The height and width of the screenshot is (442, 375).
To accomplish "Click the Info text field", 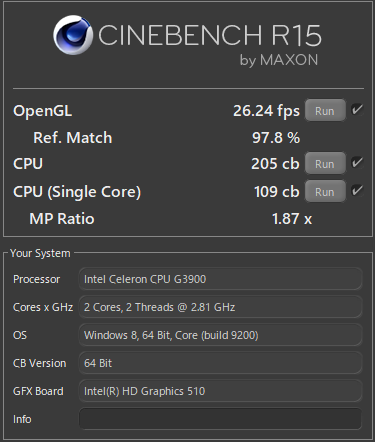I will point(220,419).
